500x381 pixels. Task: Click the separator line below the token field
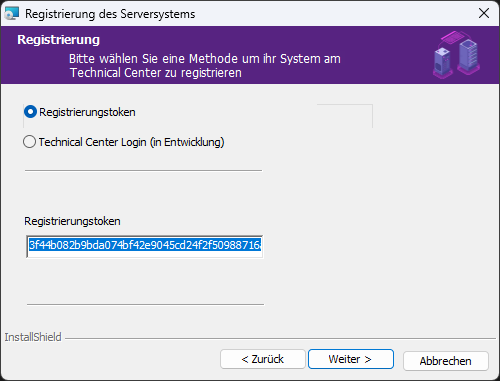tap(145, 304)
